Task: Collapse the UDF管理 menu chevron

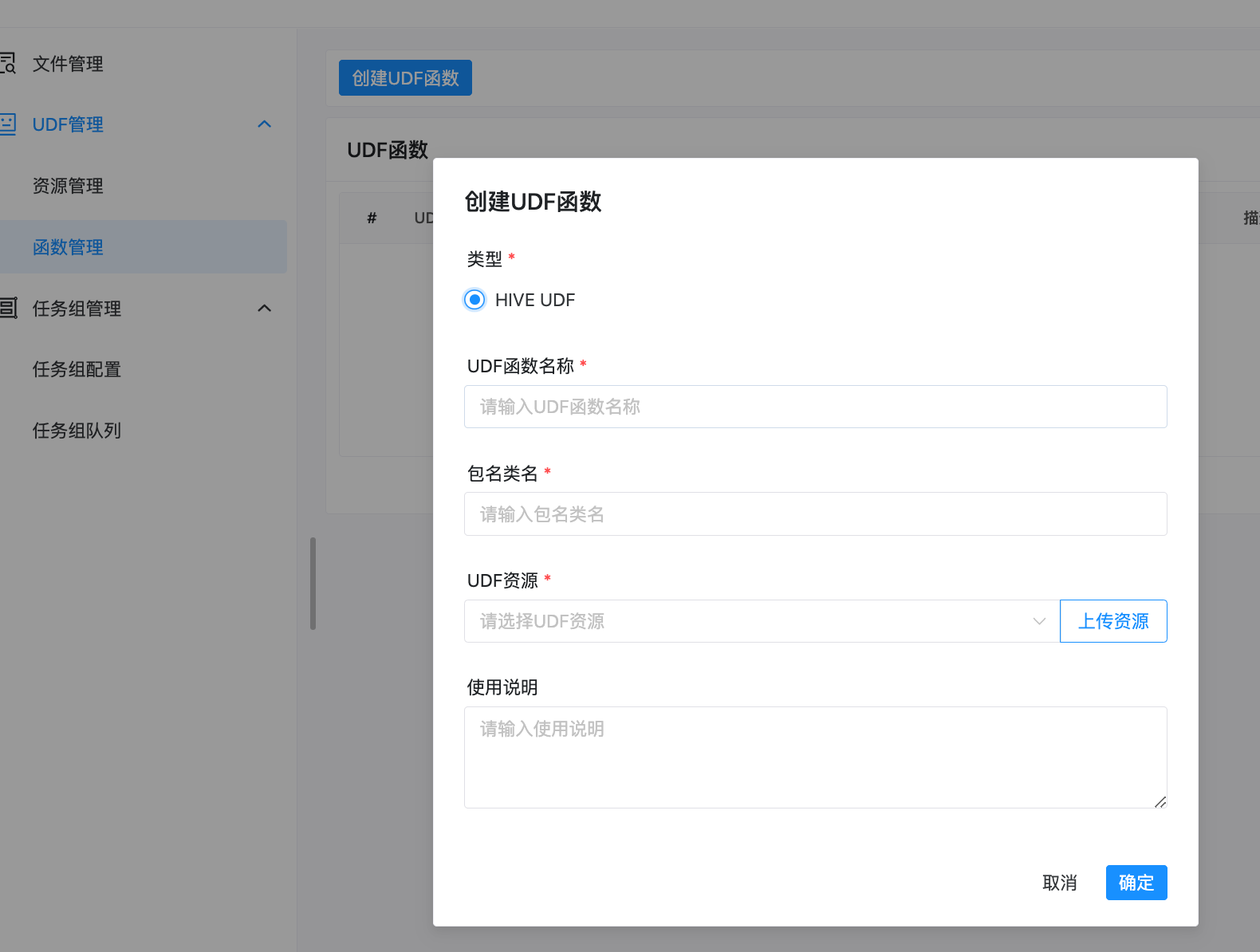Action: pyautogui.click(x=265, y=124)
